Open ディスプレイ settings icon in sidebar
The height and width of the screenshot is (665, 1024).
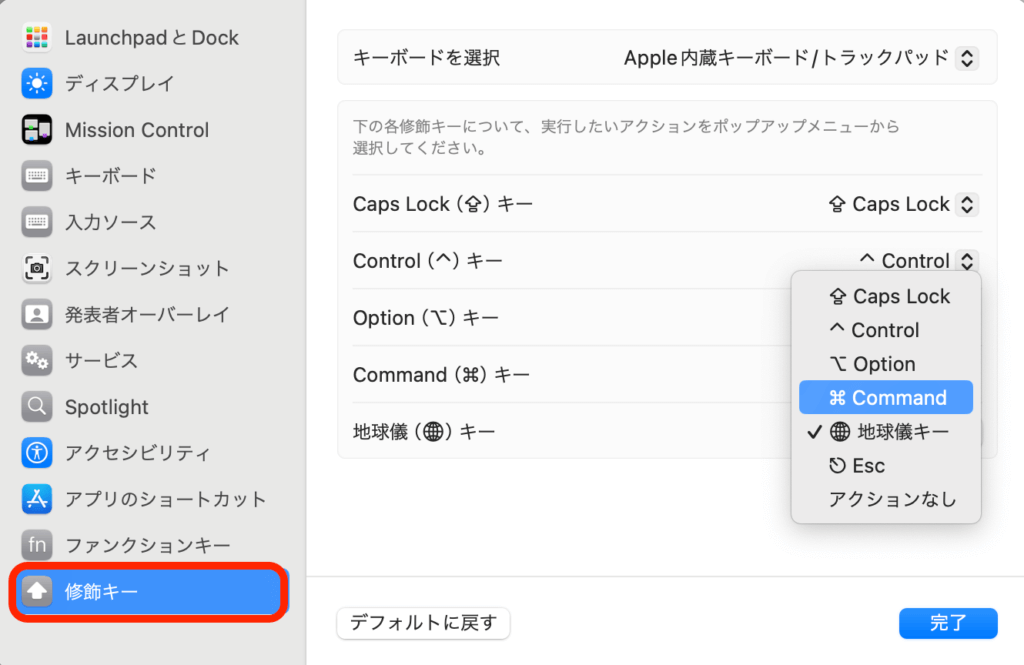(x=37, y=84)
